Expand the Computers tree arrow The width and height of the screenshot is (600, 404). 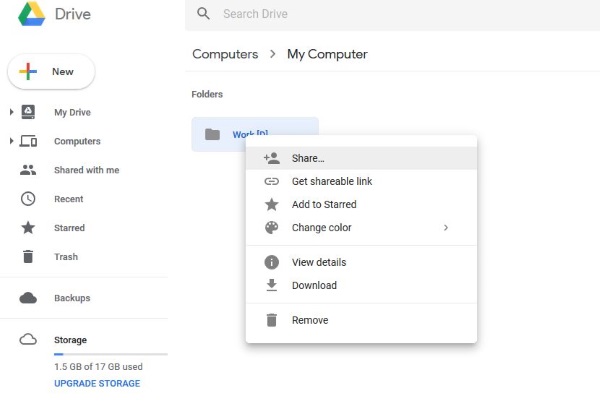(x=11, y=142)
